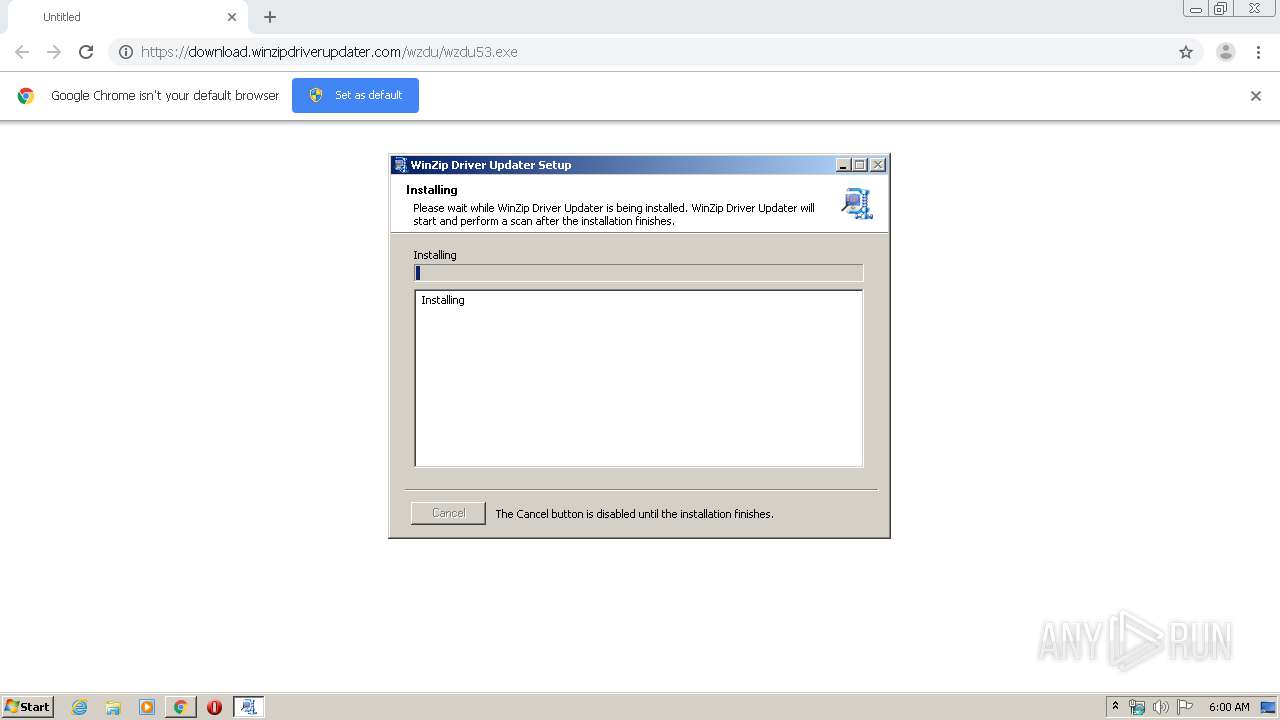Switch to Chrome in the taskbar

pos(180,707)
